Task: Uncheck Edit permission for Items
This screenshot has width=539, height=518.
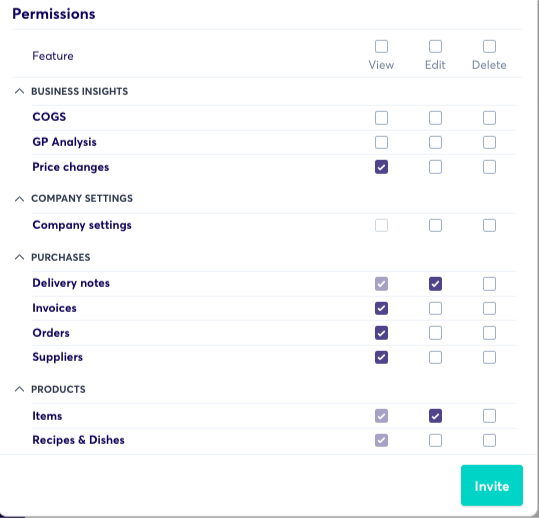Action: coord(435,416)
